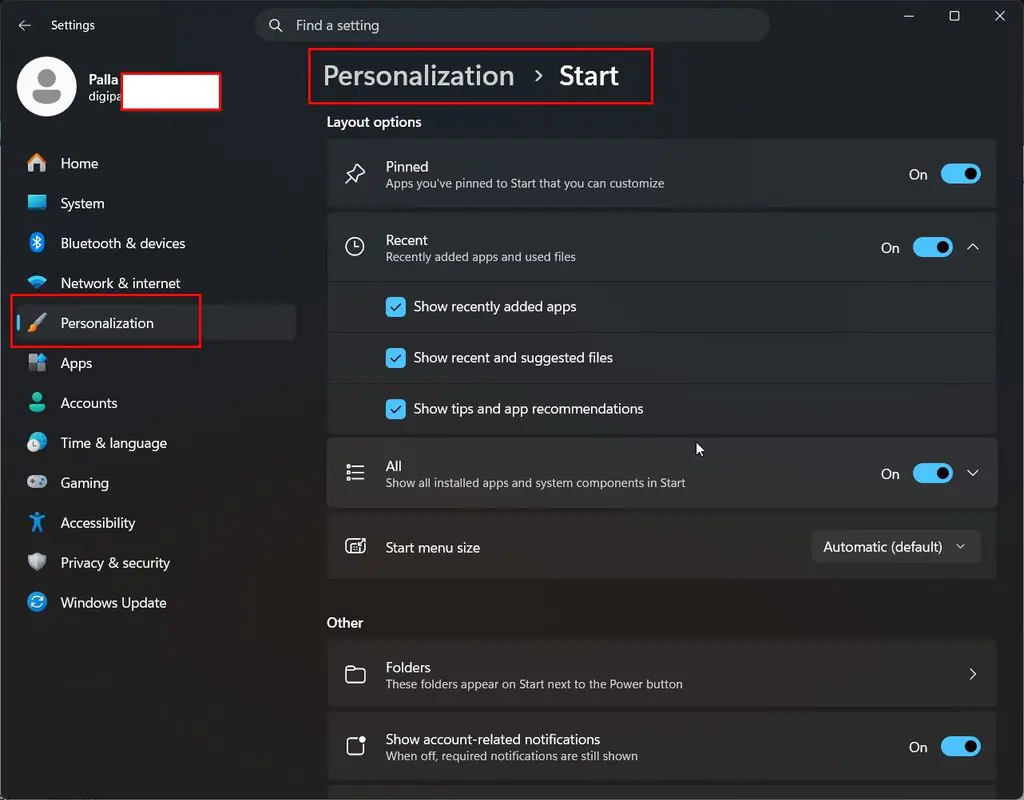Open Bluetooth & devices settings
This screenshot has height=800, width=1024.
click(x=155, y=243)
